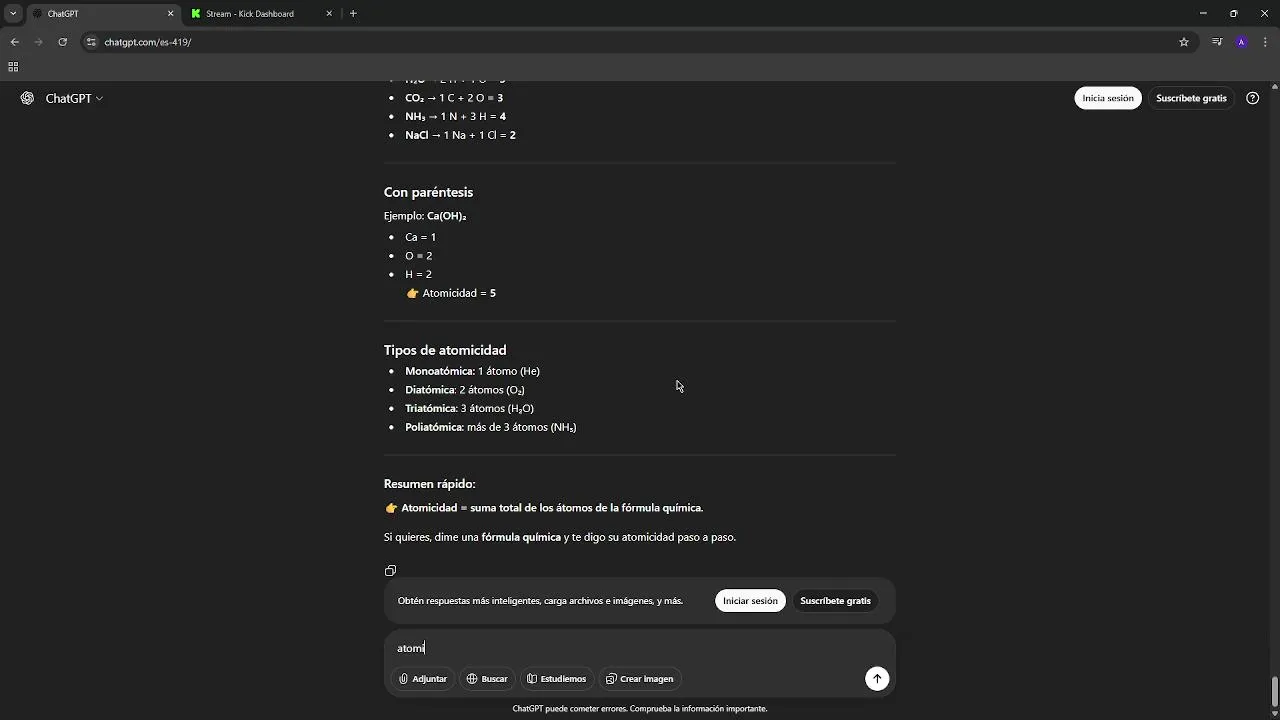View site information icon in address bar
The width and height of the screenshot is (1280, 720).
click(x=91, y=42)
